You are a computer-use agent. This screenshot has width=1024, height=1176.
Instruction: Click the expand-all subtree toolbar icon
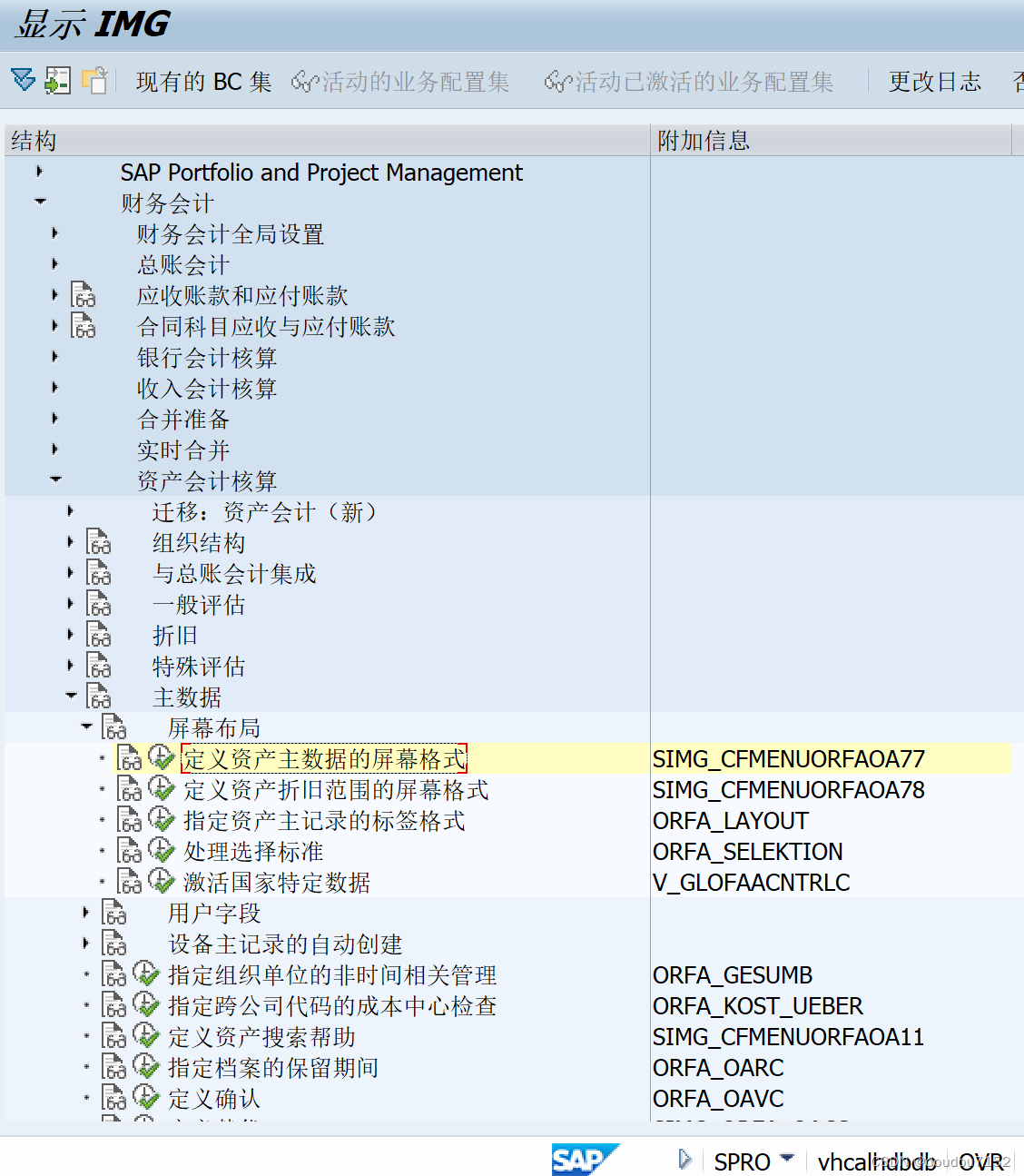coord(24,80)
